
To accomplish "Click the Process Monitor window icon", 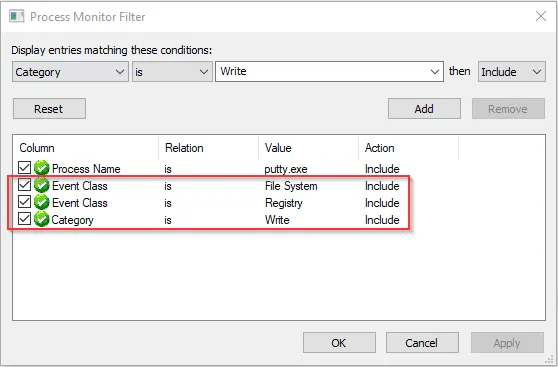I will click(17, 16).
